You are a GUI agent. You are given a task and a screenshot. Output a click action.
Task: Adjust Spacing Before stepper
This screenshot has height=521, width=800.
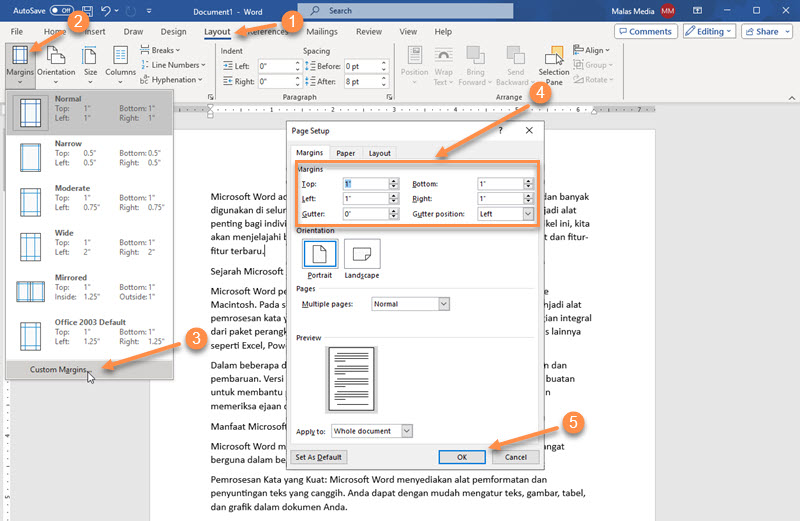pos(384,66)
